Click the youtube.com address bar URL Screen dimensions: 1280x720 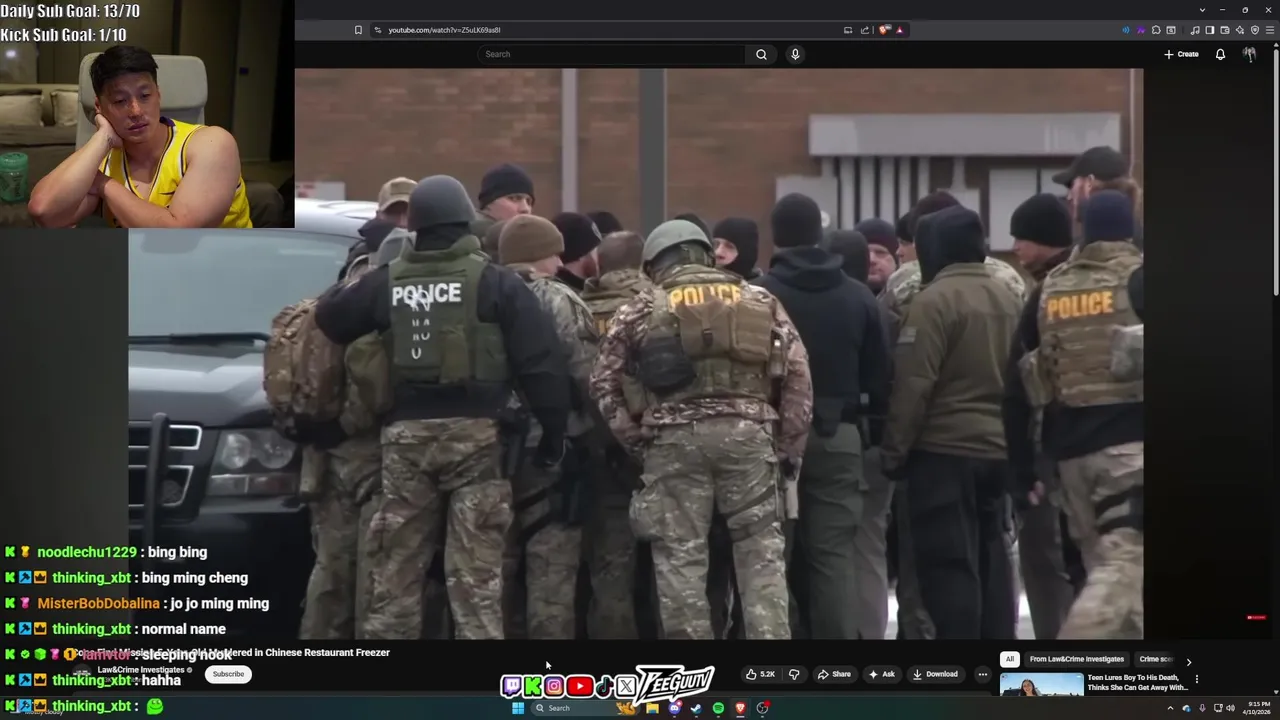pyautogui.click(x=444, y=30)
